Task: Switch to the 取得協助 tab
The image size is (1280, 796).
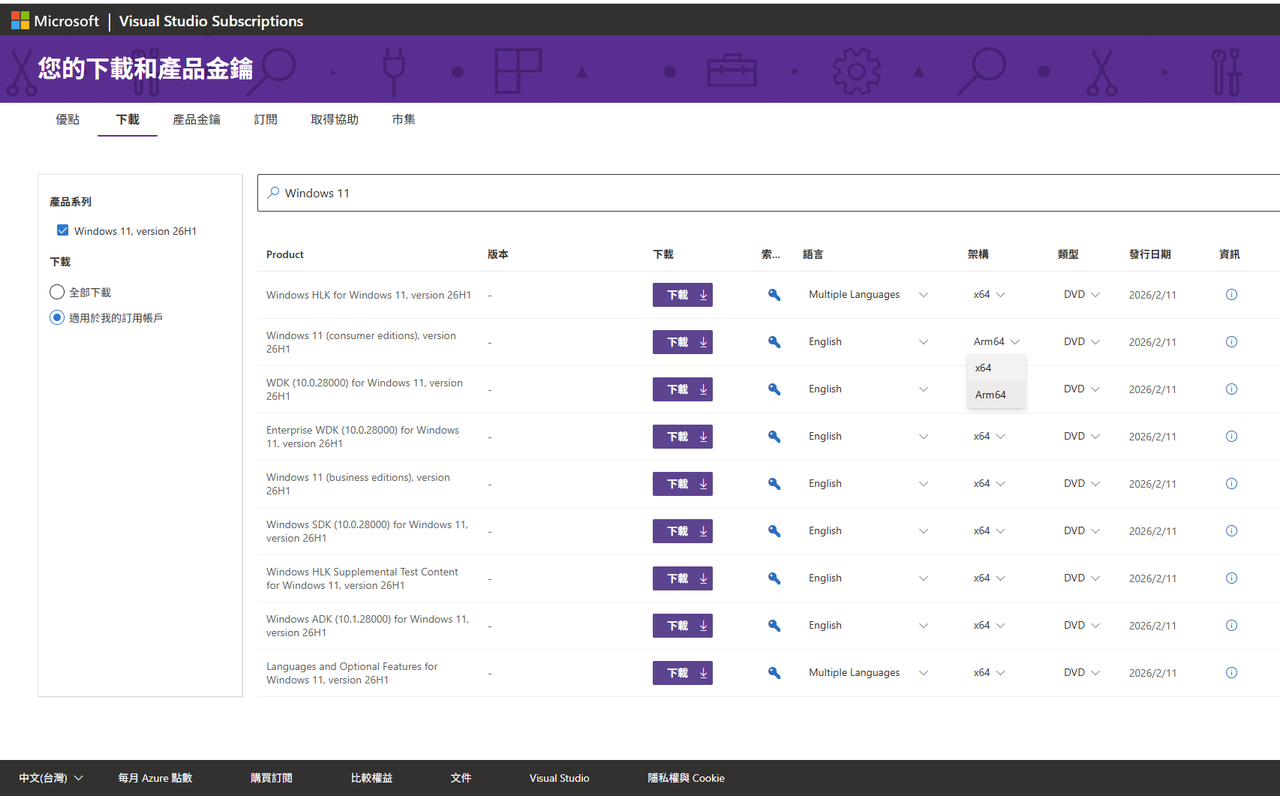Action: pos(334,119)
